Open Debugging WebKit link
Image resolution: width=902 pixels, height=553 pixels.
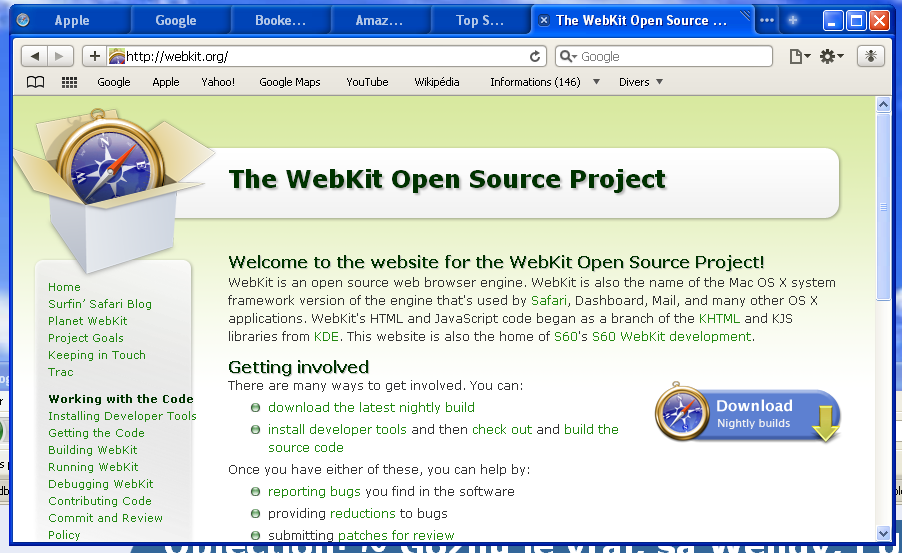[x=101, y=484]
